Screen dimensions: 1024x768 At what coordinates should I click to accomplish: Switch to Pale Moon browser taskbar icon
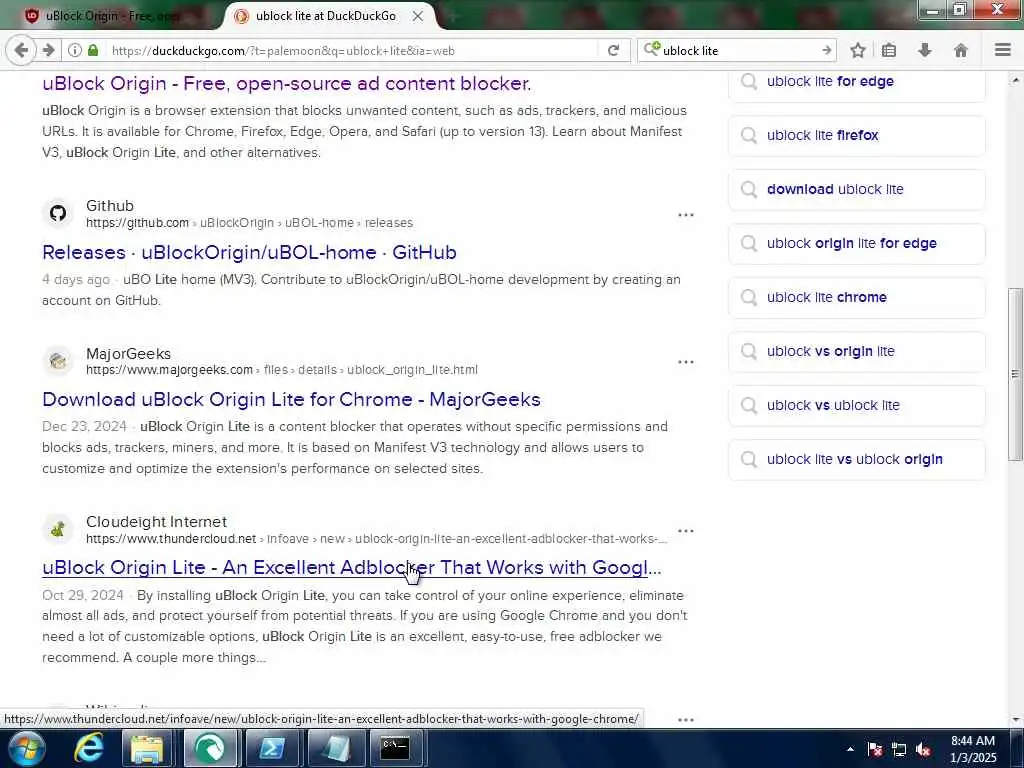pos(209,748)
